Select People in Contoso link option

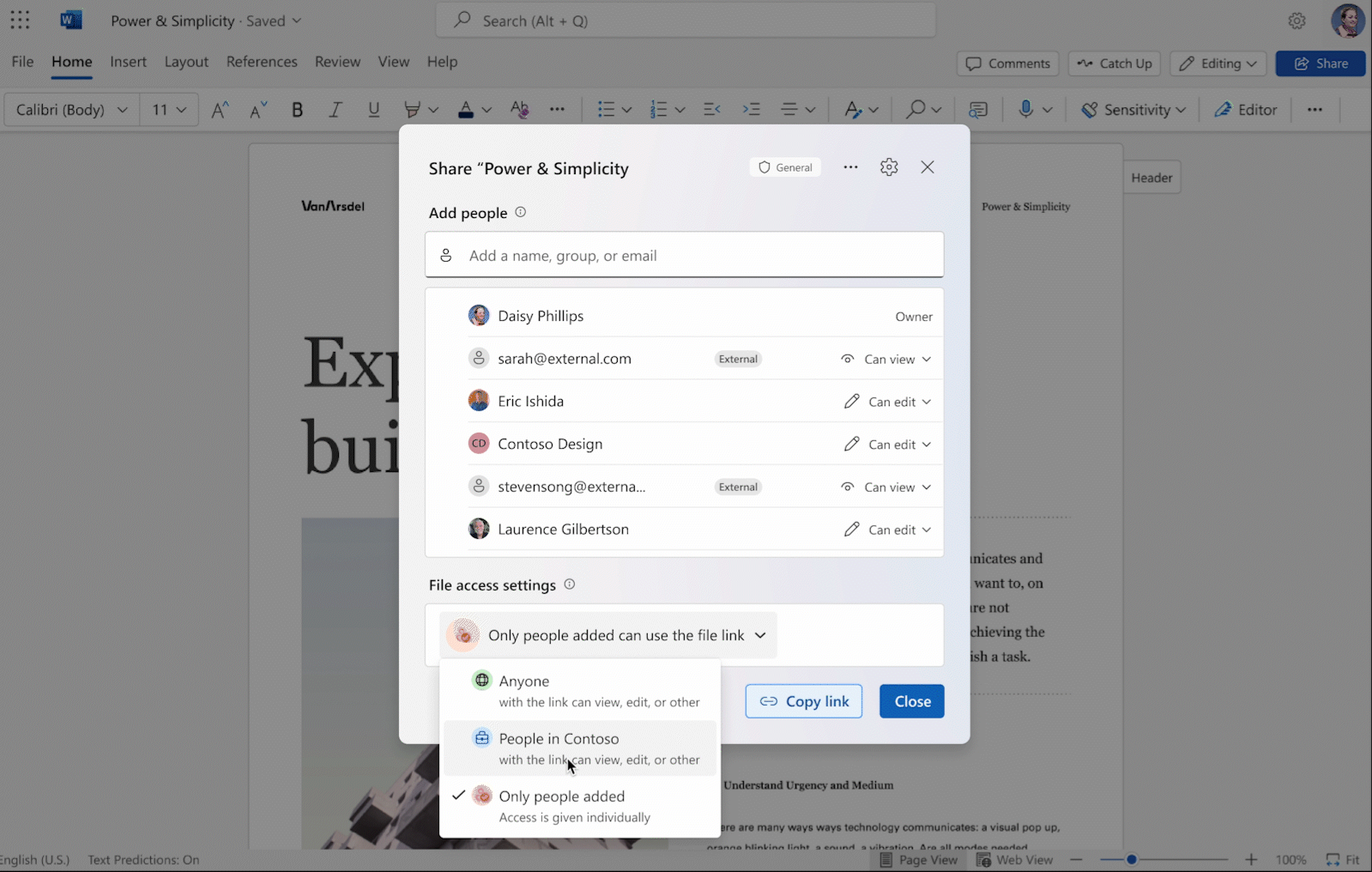(x=580, y=748)
